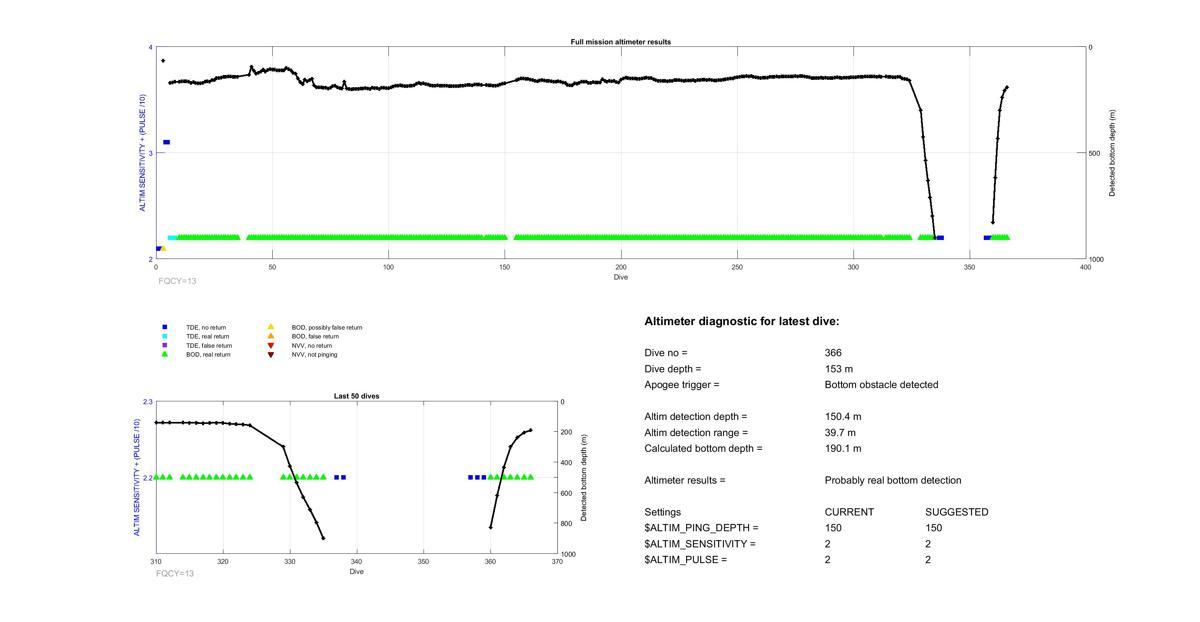Image resolution: width=1200 pixels, height=622 pixels.
Task: Click 'TDE, real return' legend label
Action: [x=207, y=336]
